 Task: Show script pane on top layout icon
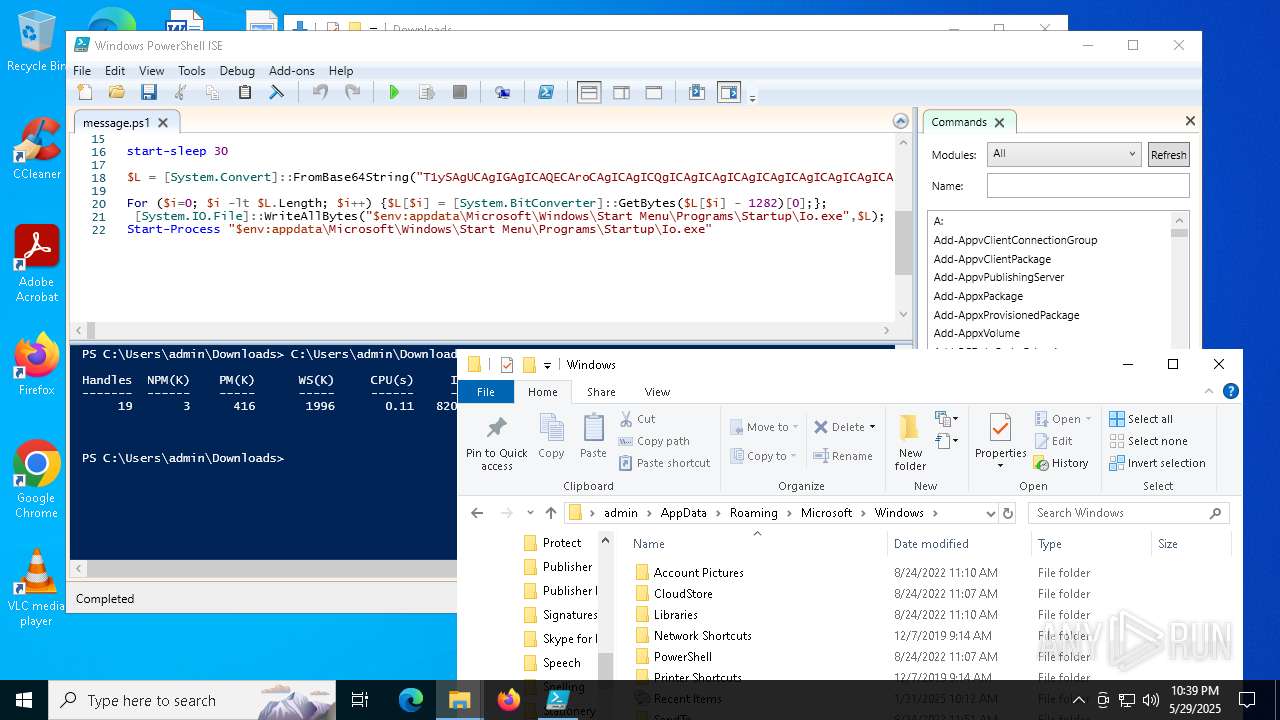(x=589, y=92)
